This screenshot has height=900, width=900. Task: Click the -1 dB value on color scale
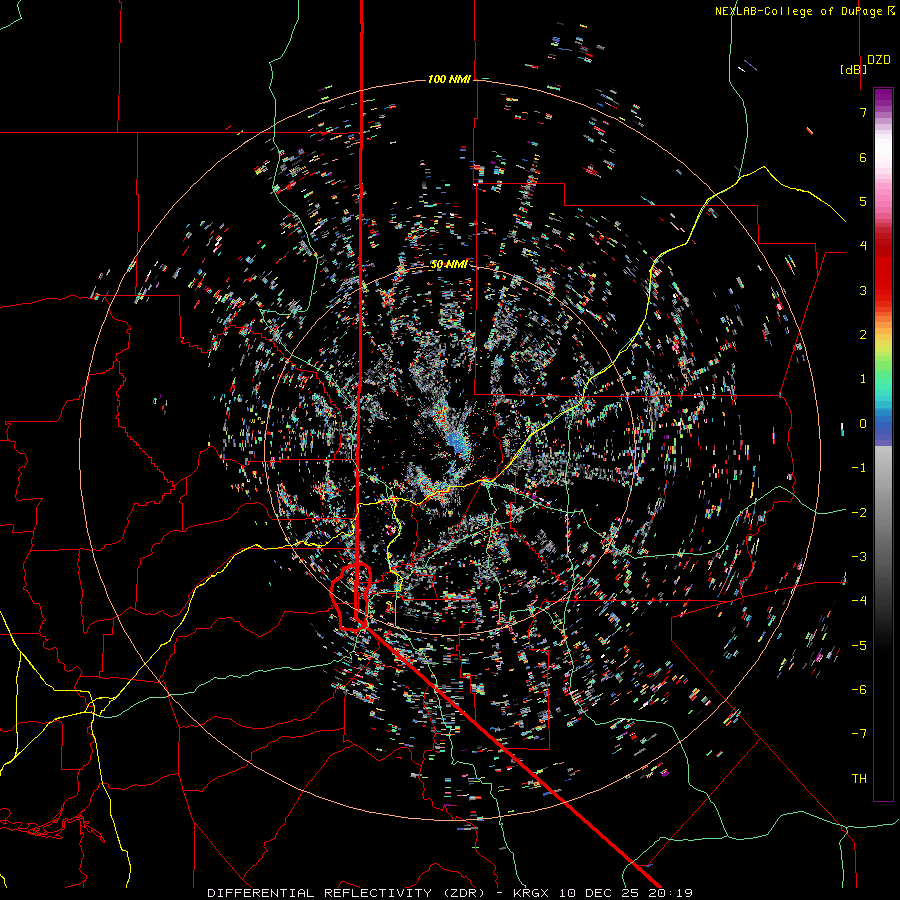859,468
